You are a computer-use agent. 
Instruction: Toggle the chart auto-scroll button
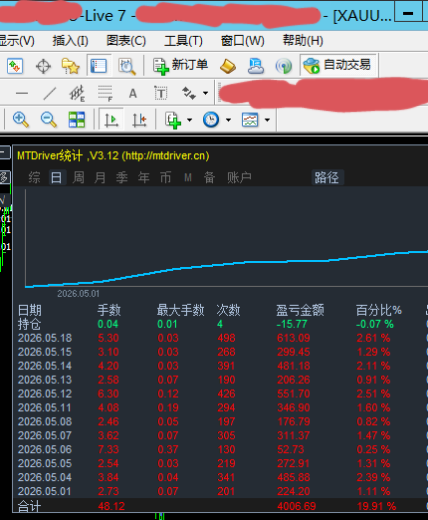tap(111, 119)
